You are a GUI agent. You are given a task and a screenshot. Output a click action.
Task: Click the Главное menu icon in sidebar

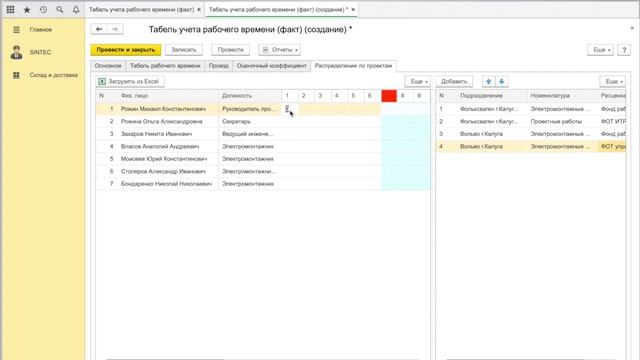(x=16, y=30)
